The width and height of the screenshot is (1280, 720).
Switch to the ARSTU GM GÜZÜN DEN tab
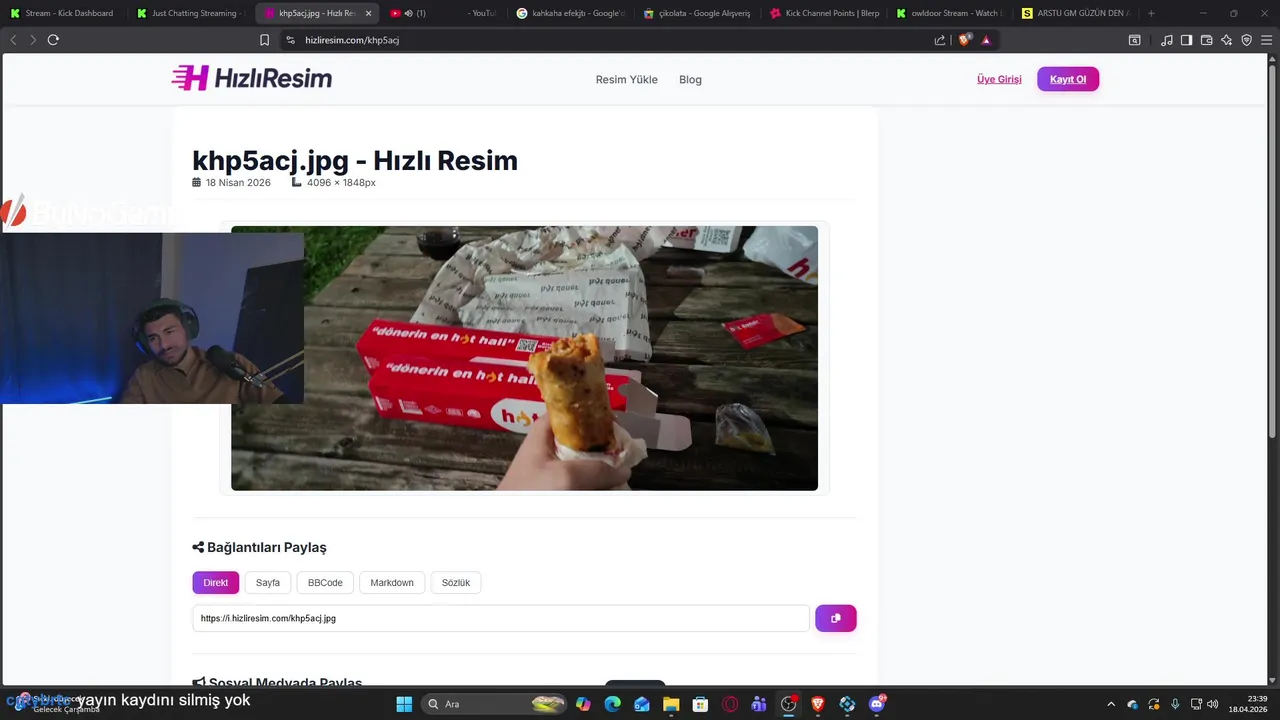pyautogui.click(x=1077, y=13)
